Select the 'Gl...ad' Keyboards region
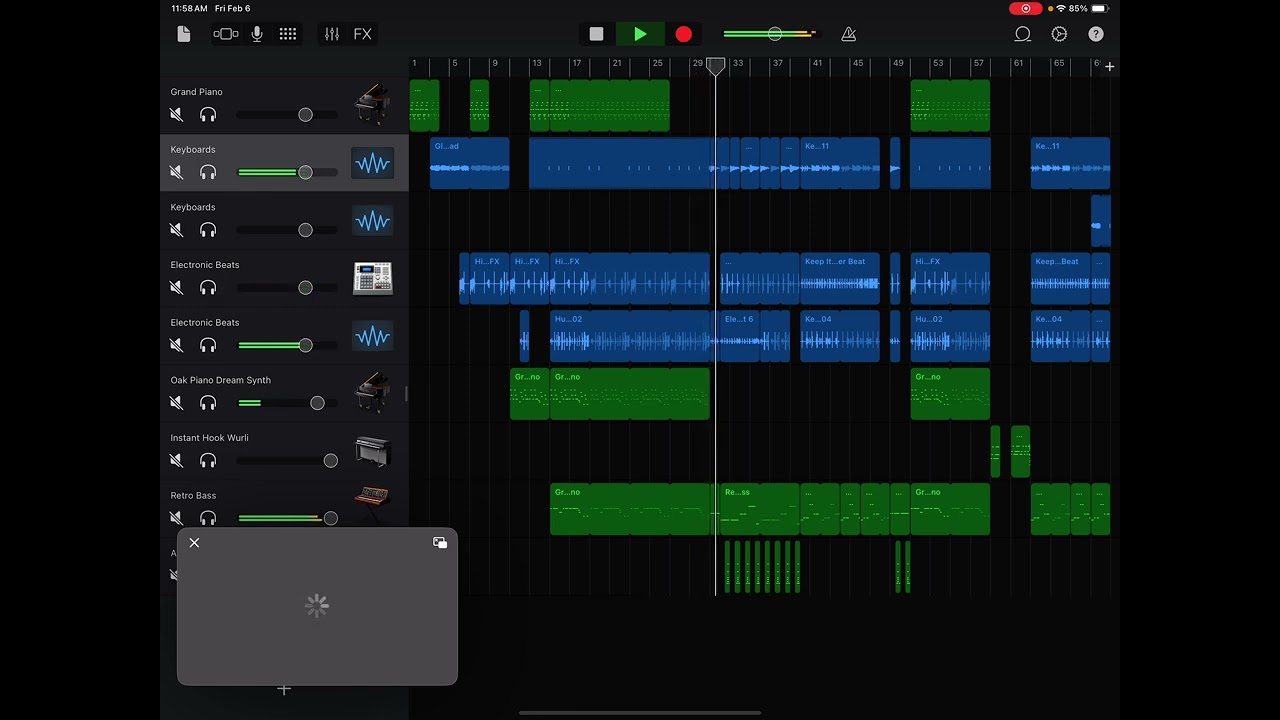The height and width of the screenshot is (720, 1280). (x=470, y=163)
